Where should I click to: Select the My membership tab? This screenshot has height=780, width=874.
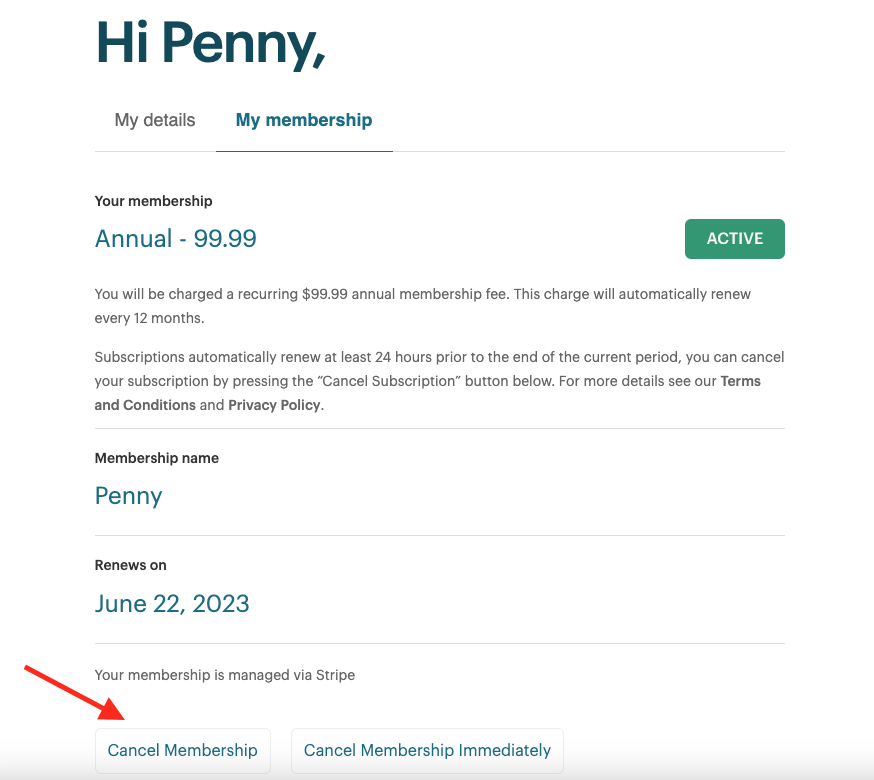pos(304,120)
